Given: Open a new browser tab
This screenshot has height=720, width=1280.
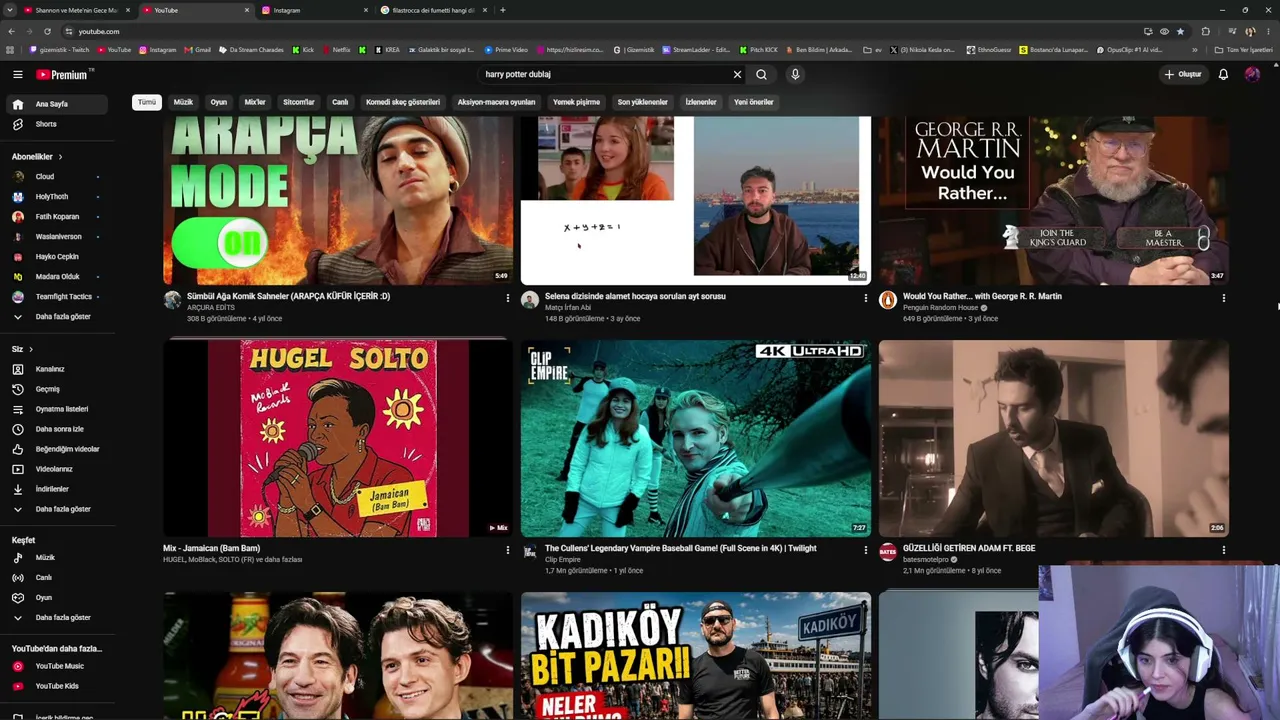Looking at the screenshot, I should pyautogui.click(x=502, y=10).
